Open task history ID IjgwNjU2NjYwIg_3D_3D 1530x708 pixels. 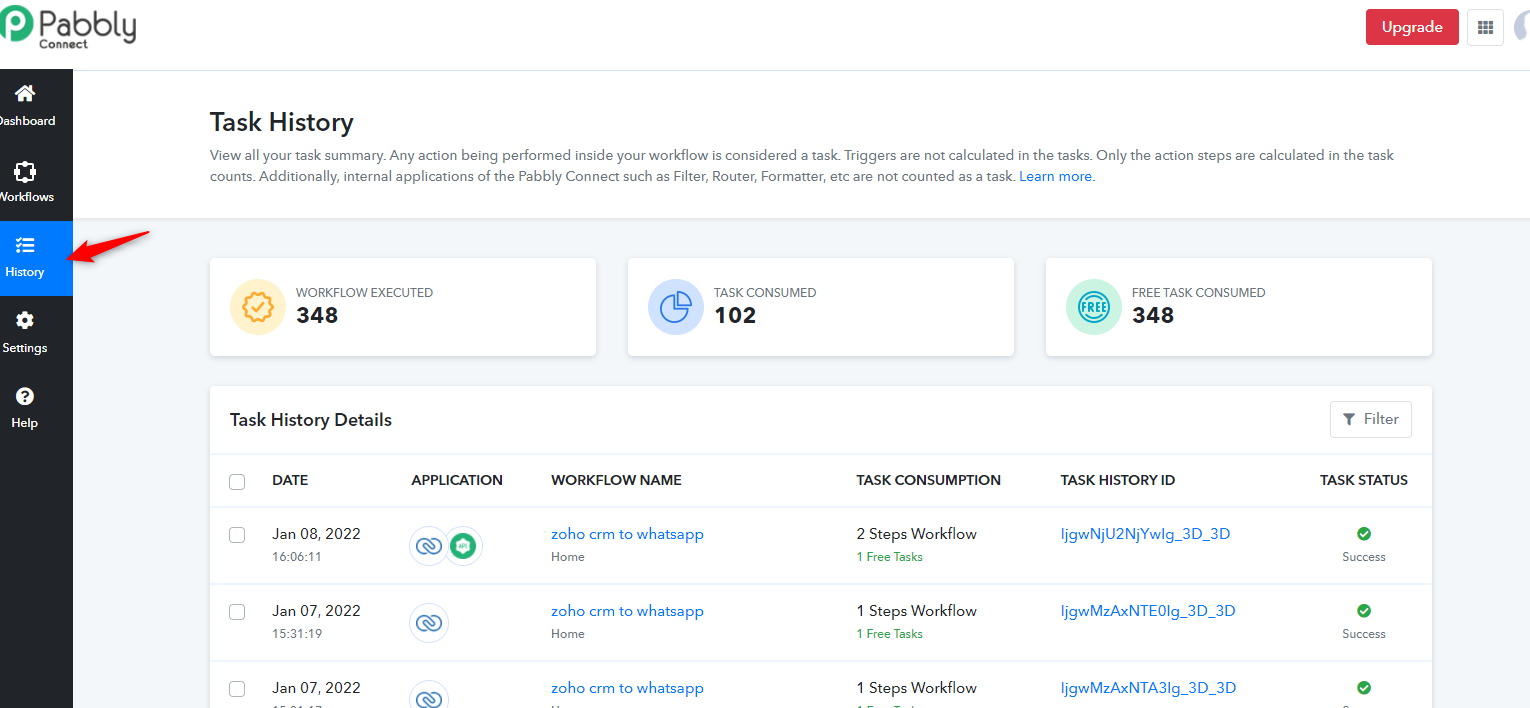pyautogui.click(x=1145, y=534)
